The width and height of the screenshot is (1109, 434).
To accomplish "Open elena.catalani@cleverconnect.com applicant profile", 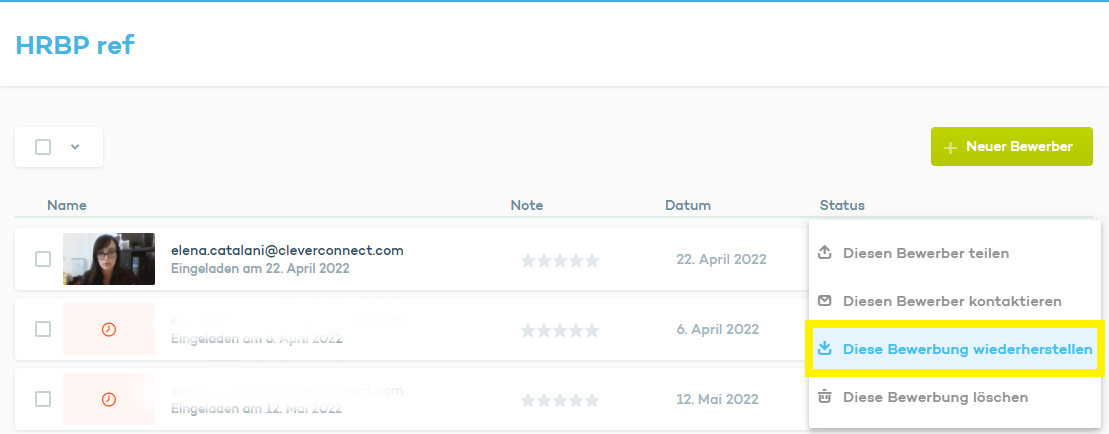I will (x=287, y=250).
